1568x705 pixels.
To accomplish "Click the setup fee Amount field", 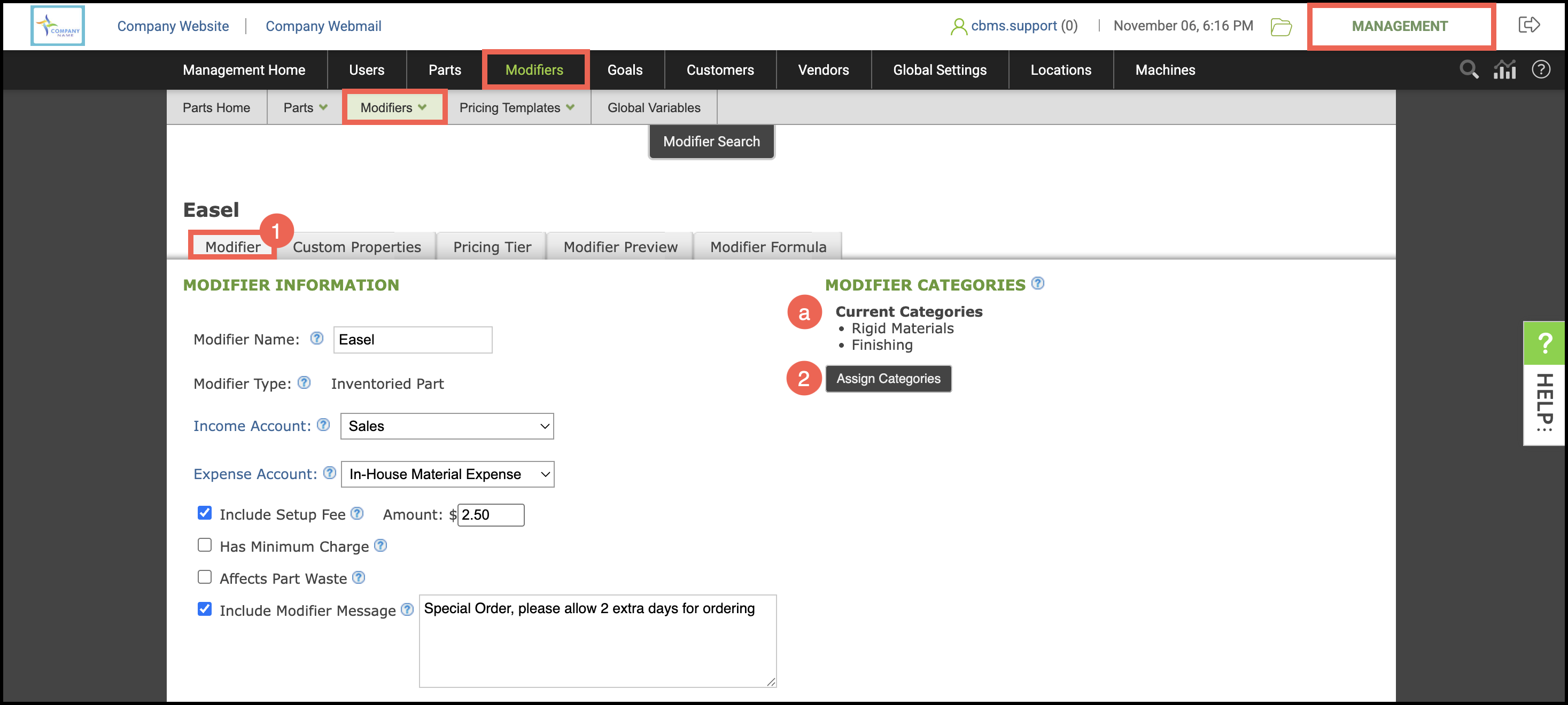I will tap(490, 515).
